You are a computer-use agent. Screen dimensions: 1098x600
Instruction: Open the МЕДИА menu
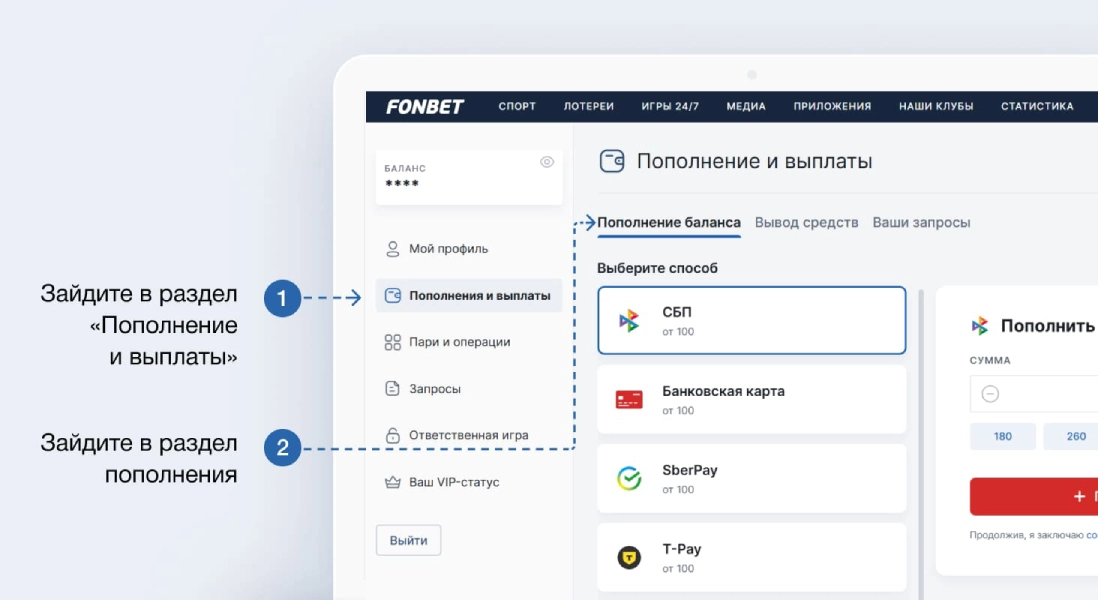(746, 106)
